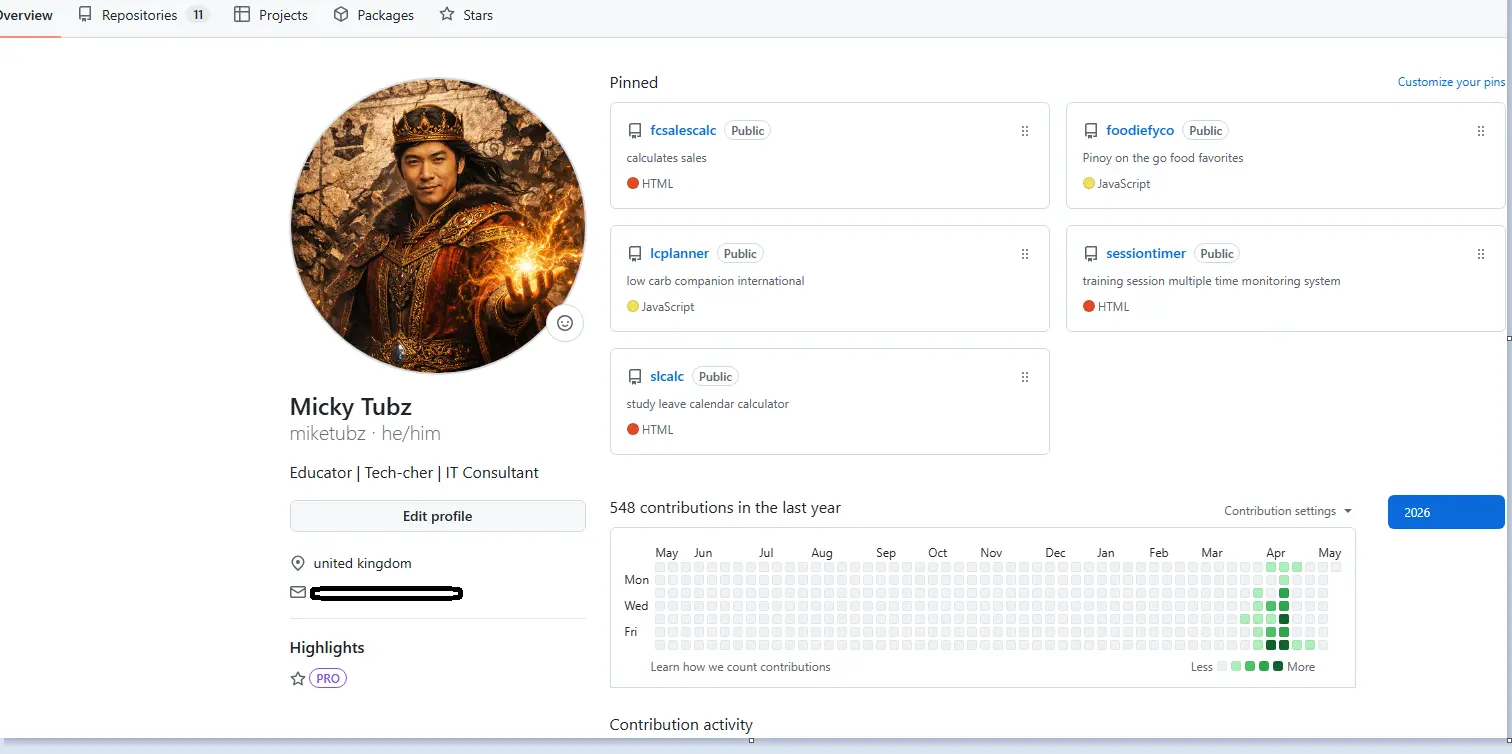Open the sessiontimer repository link

(1146, 253)
